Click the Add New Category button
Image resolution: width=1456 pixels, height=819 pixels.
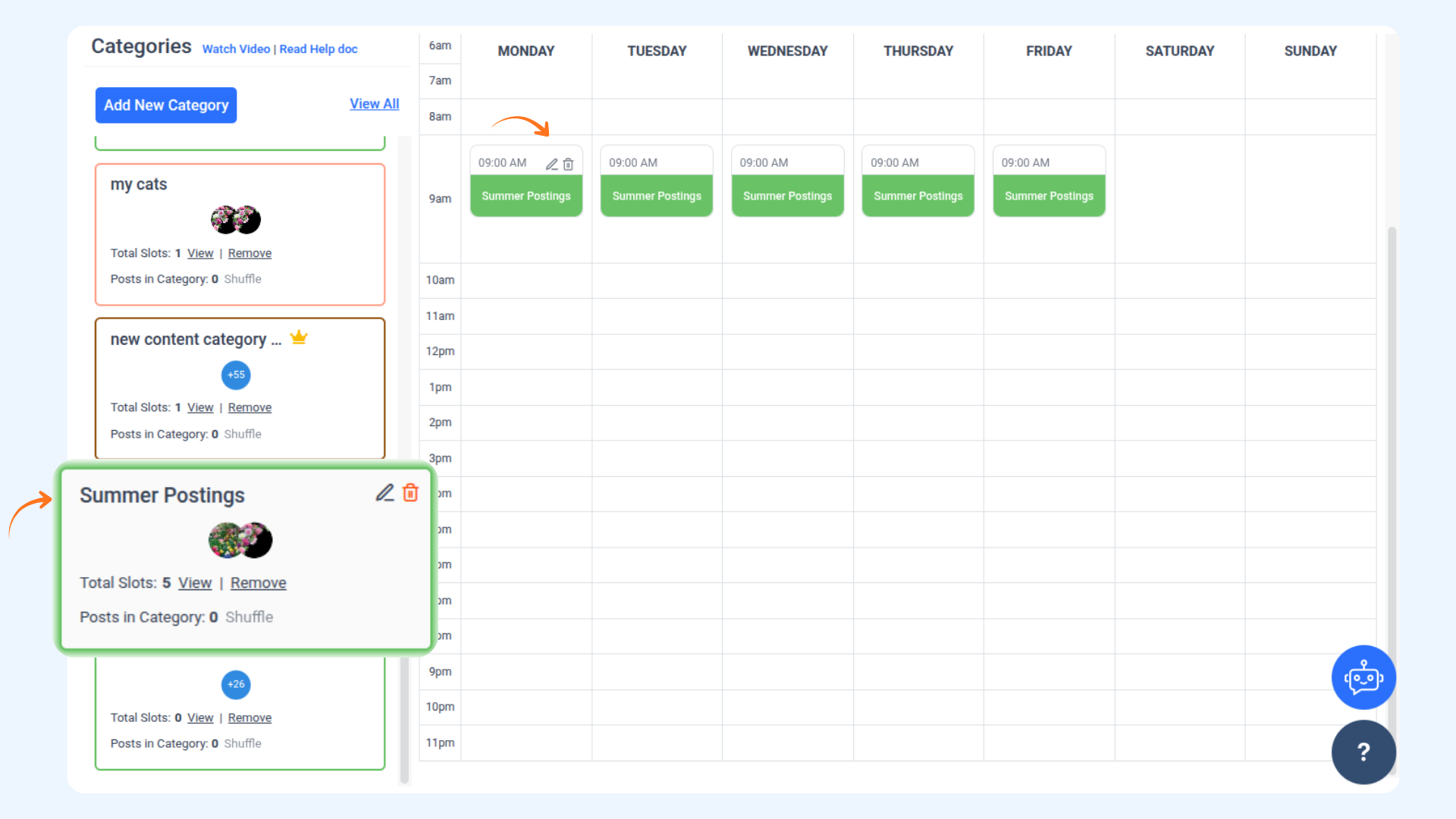click(166, 105)
